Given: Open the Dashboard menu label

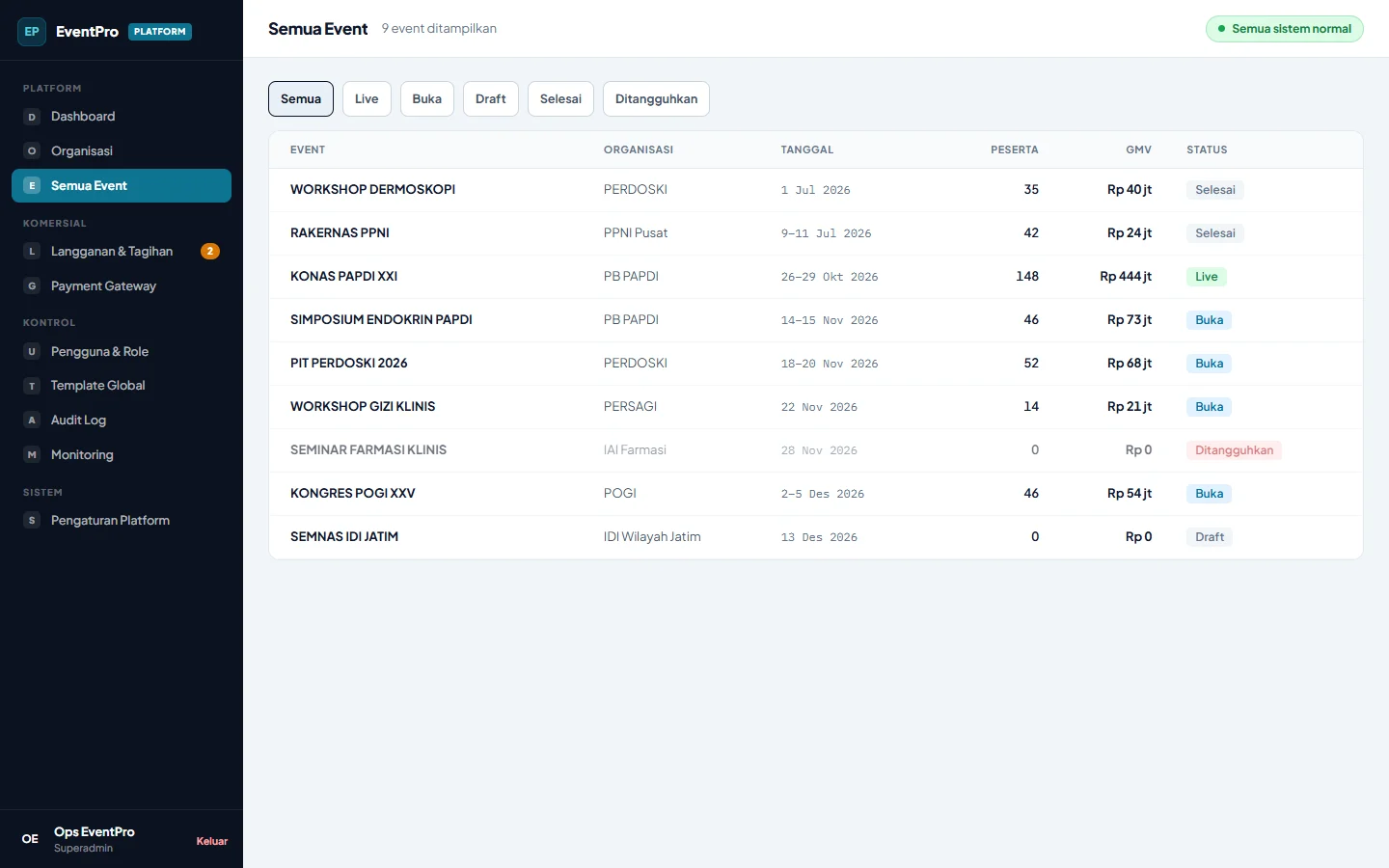Looking at the screenshot, I should [83, 117].
